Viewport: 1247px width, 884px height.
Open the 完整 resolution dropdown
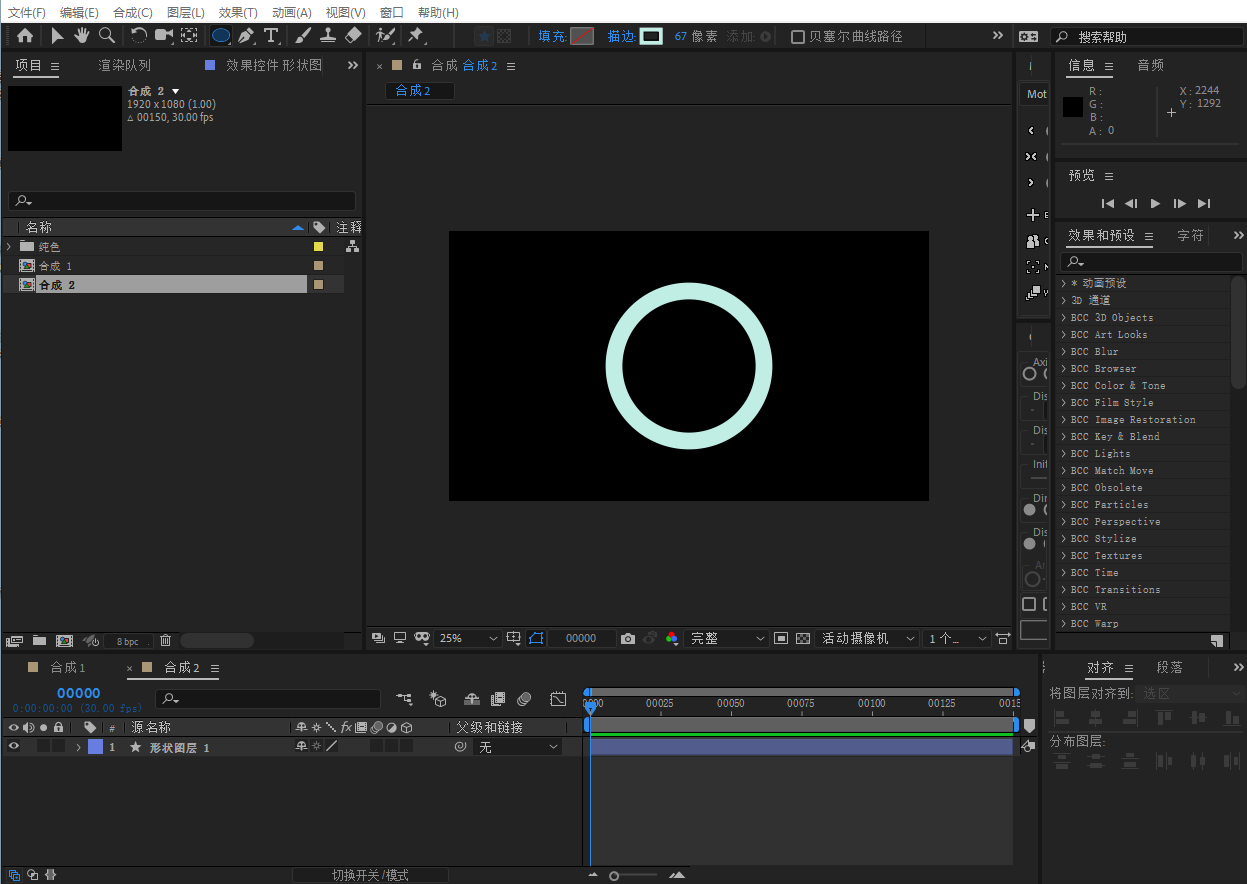pos(726,638)
